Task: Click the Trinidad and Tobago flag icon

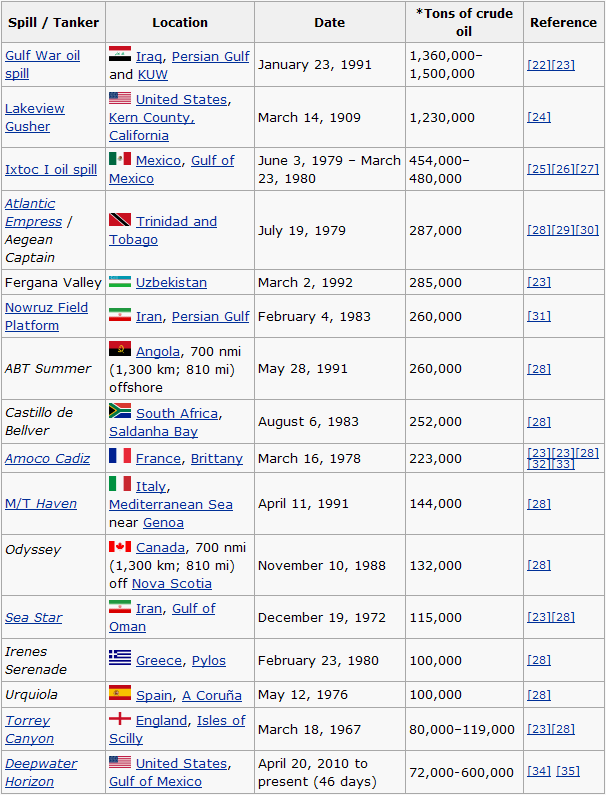Action: point(120,220)
